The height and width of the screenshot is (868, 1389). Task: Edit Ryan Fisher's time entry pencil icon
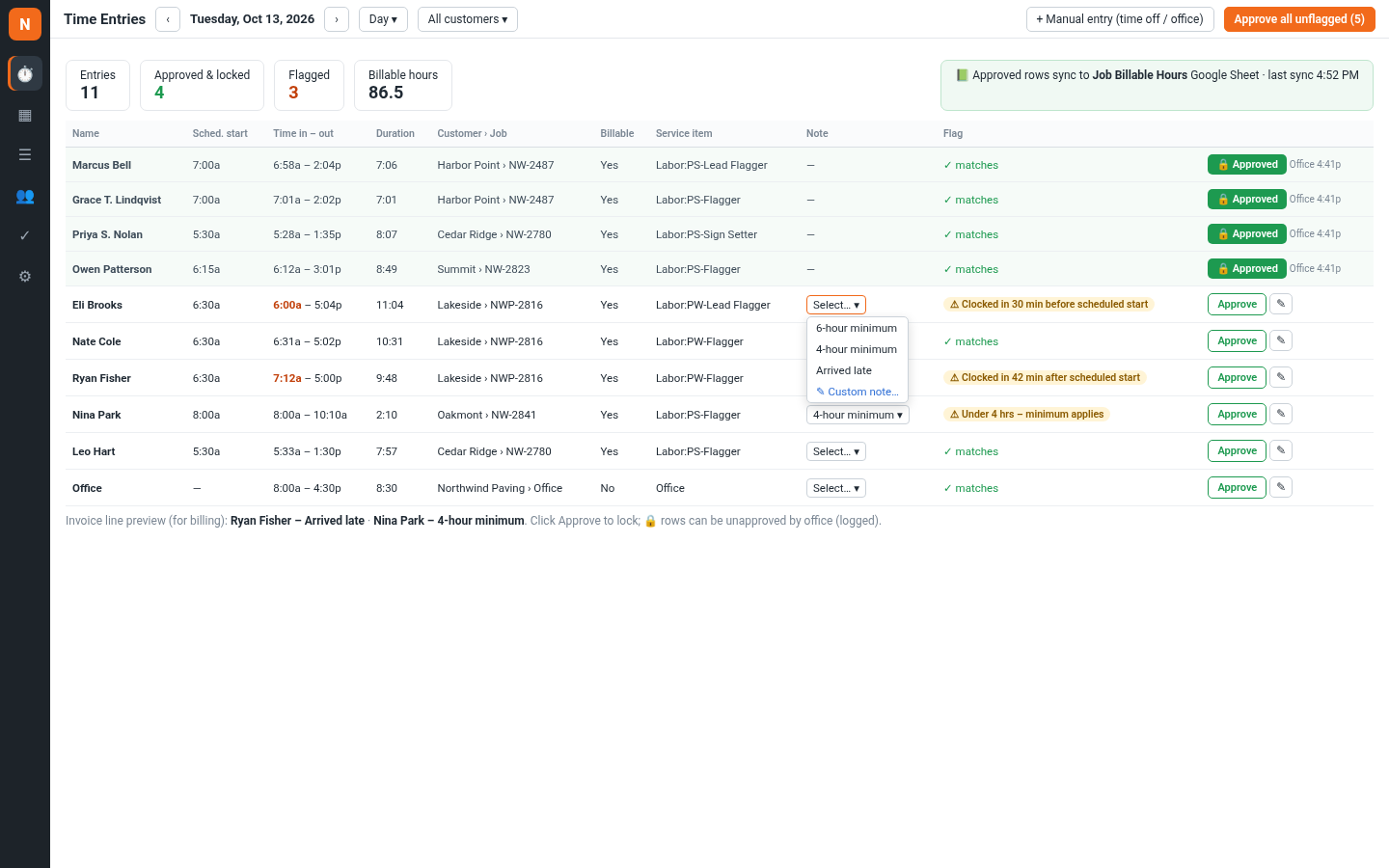click(x=1281, y=377)
